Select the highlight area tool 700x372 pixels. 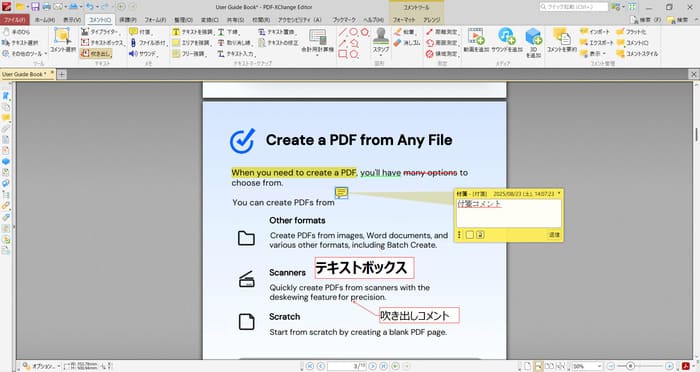pyautogui.click(x=191, y=42)
